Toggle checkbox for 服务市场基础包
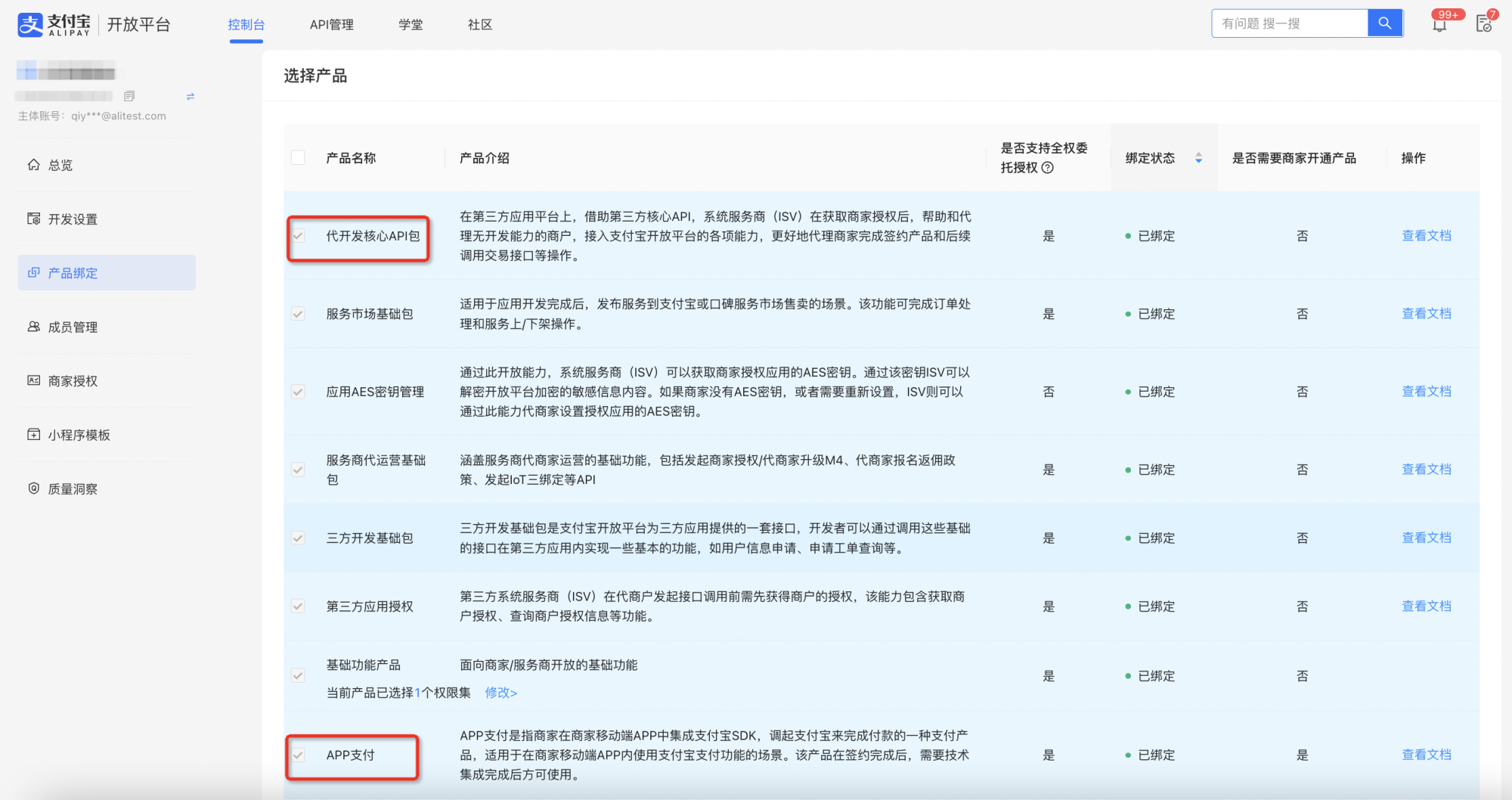This screenshot has width=1512, height=800. pyautogui.click(x=298, y=314)
